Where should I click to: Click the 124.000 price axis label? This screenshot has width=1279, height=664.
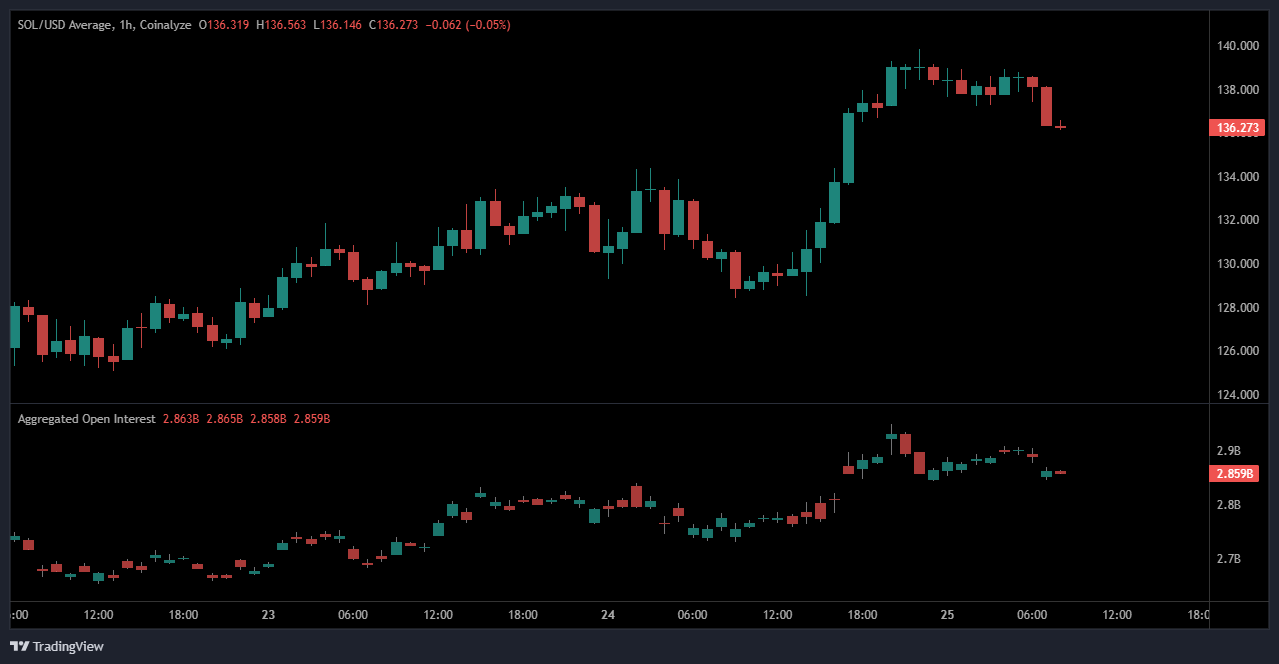(x=1238, y=395)
